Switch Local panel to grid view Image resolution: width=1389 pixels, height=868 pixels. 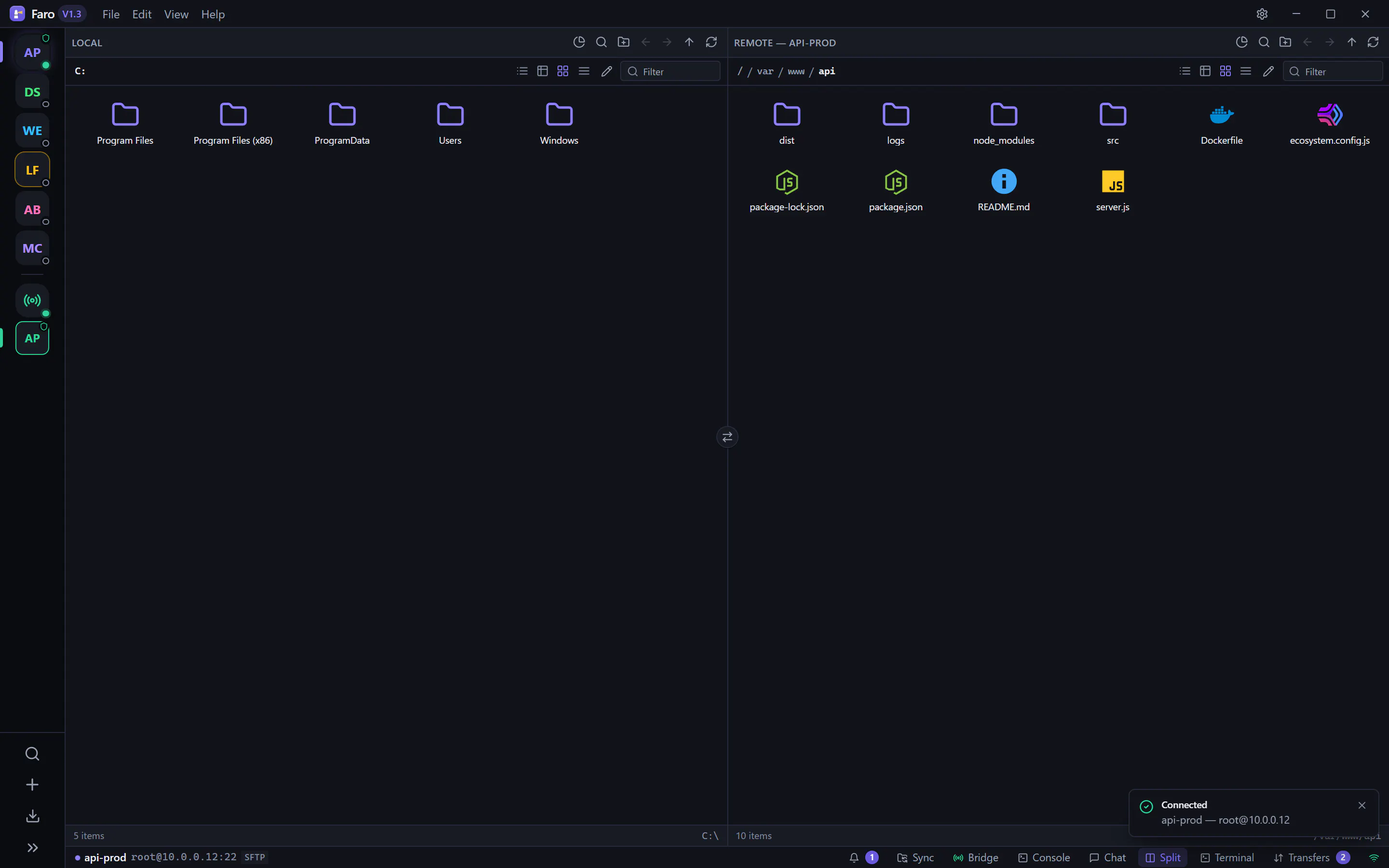[x=563, y=71]
